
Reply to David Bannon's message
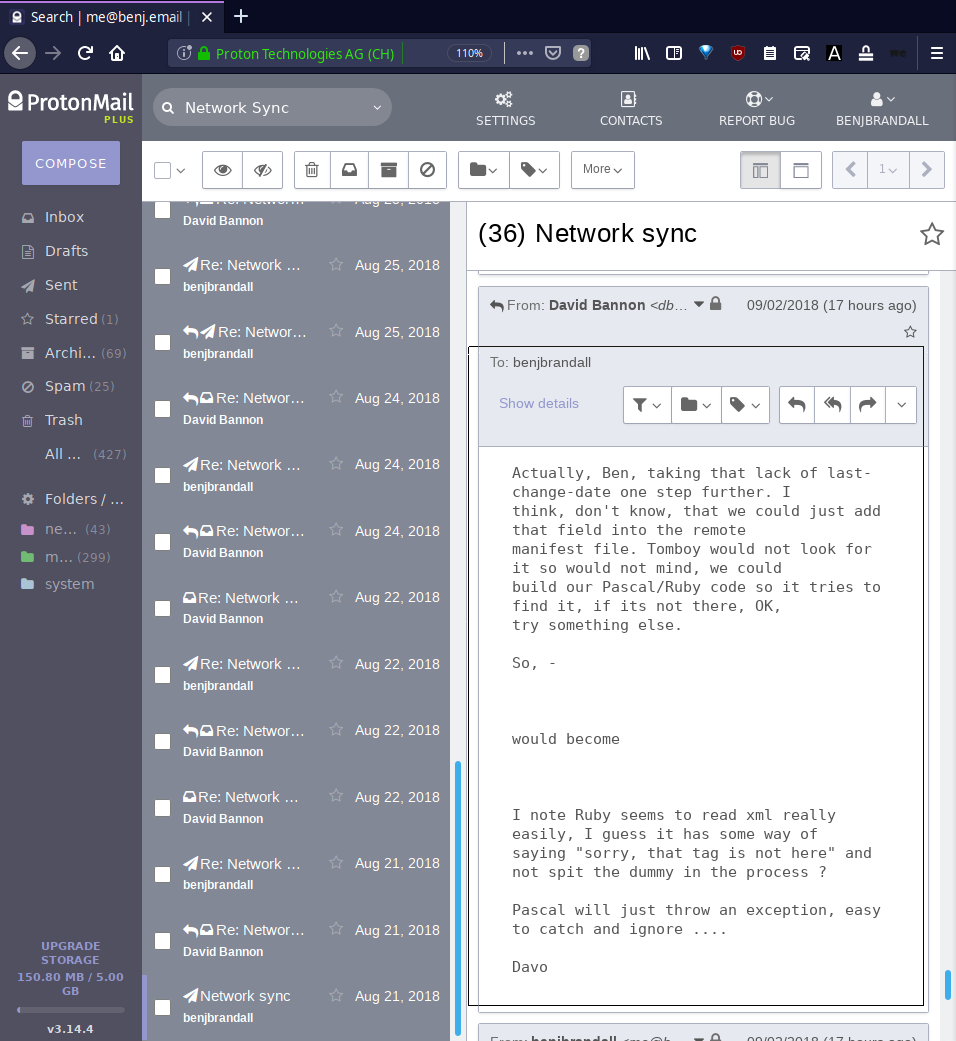797,404
